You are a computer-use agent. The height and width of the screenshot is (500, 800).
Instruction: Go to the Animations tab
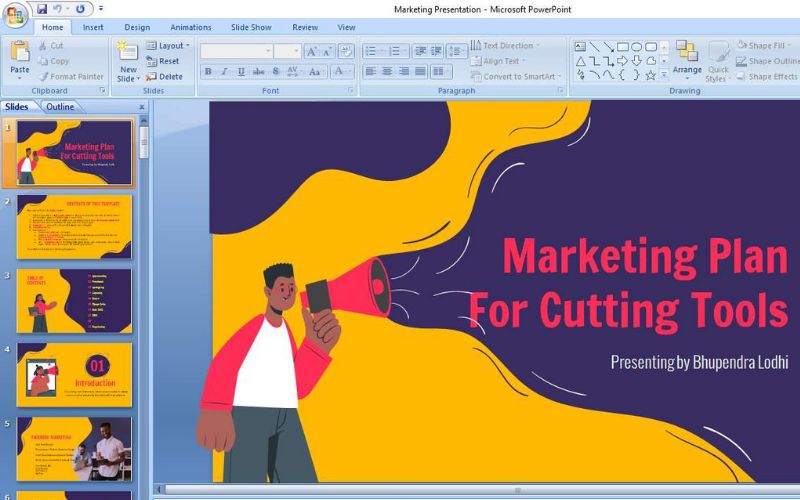pyautogui.click(x=191, y=28)
